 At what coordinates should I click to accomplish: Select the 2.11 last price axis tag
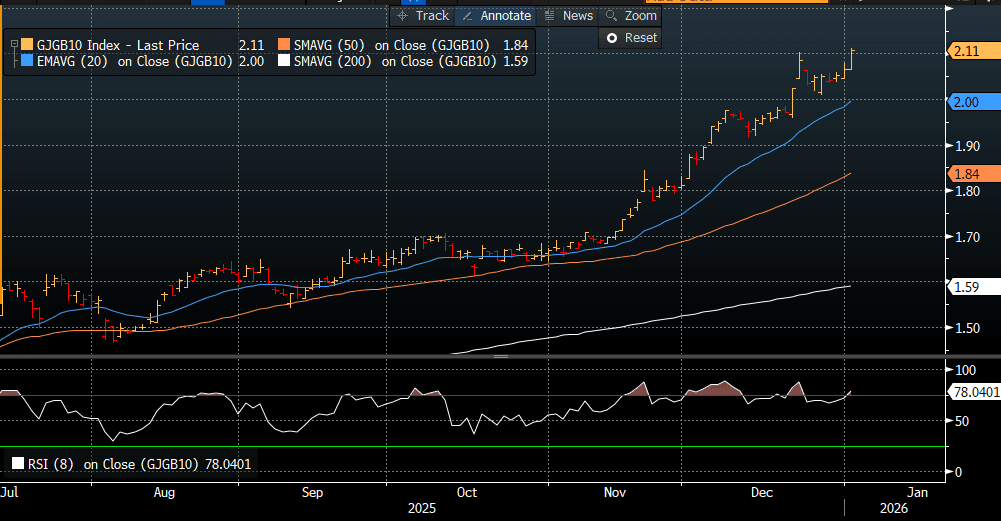click(x=970, y=52)
